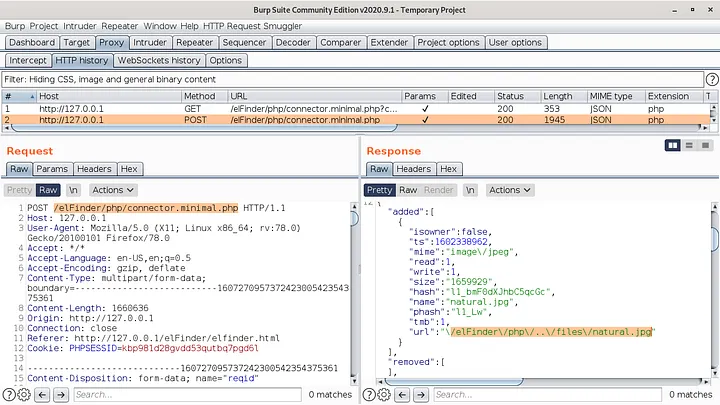The image size is (720, 405).
Task: Switch to Comparer tab
Action: 341,43
